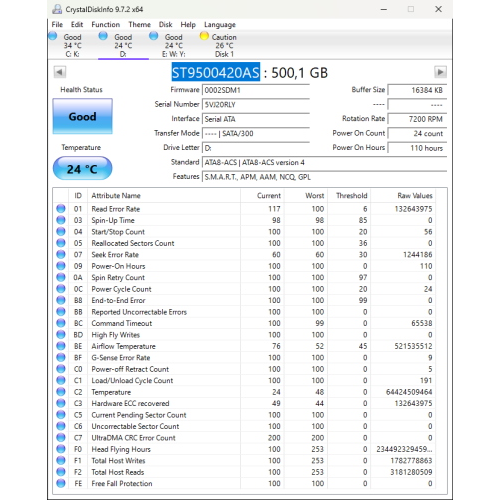
Task: Click the Drive Letter field
Action: click(x=256, y=148)
